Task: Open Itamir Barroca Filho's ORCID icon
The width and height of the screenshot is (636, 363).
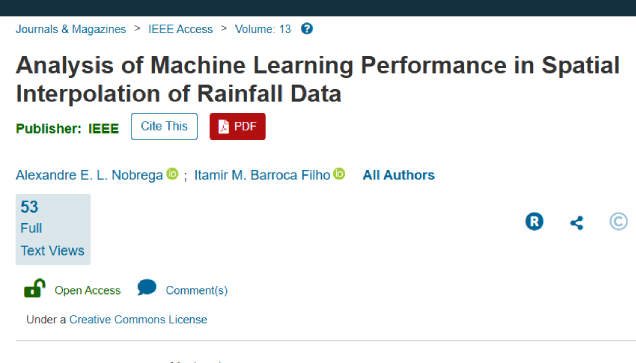Action: click(x=339, y=174)
